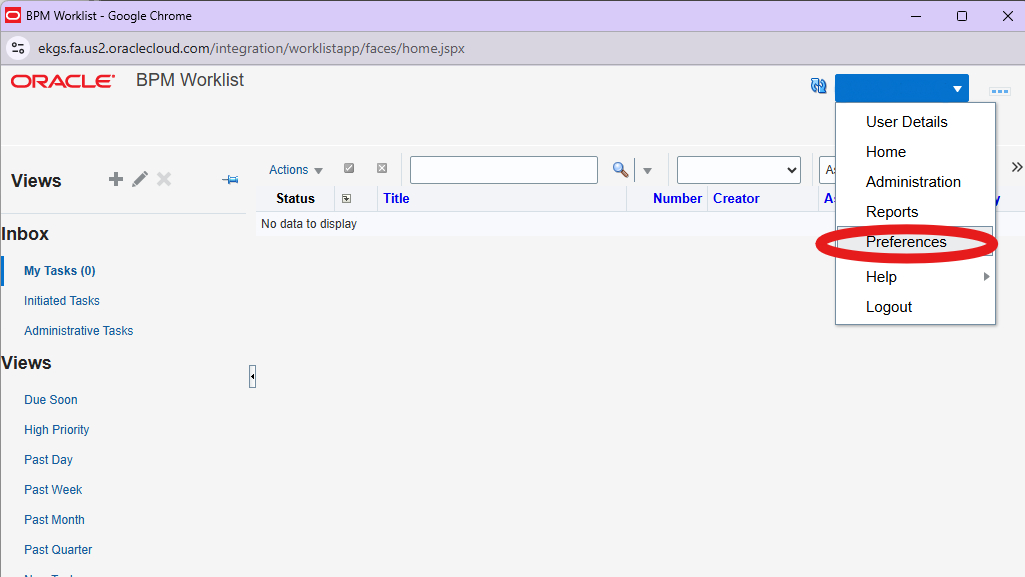Select Preferences from the user menu
The height and width of the screenshot is (577, 1025).
click(906, 242)
